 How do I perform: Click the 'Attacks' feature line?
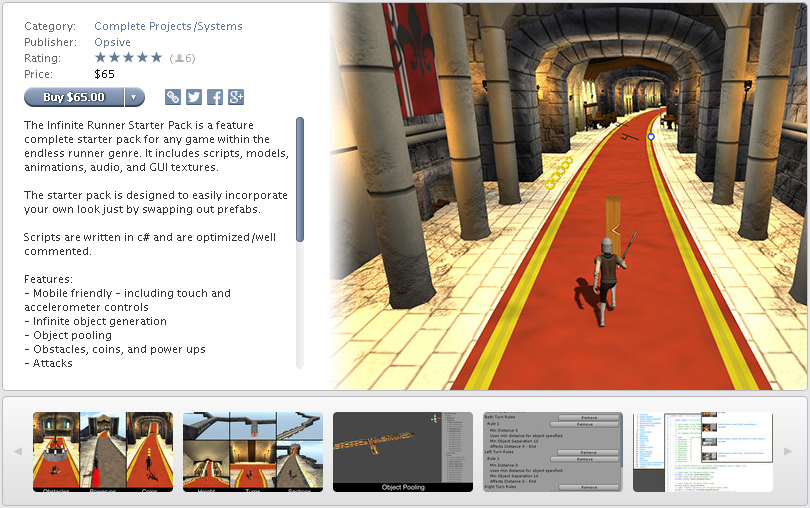(48, 363)
